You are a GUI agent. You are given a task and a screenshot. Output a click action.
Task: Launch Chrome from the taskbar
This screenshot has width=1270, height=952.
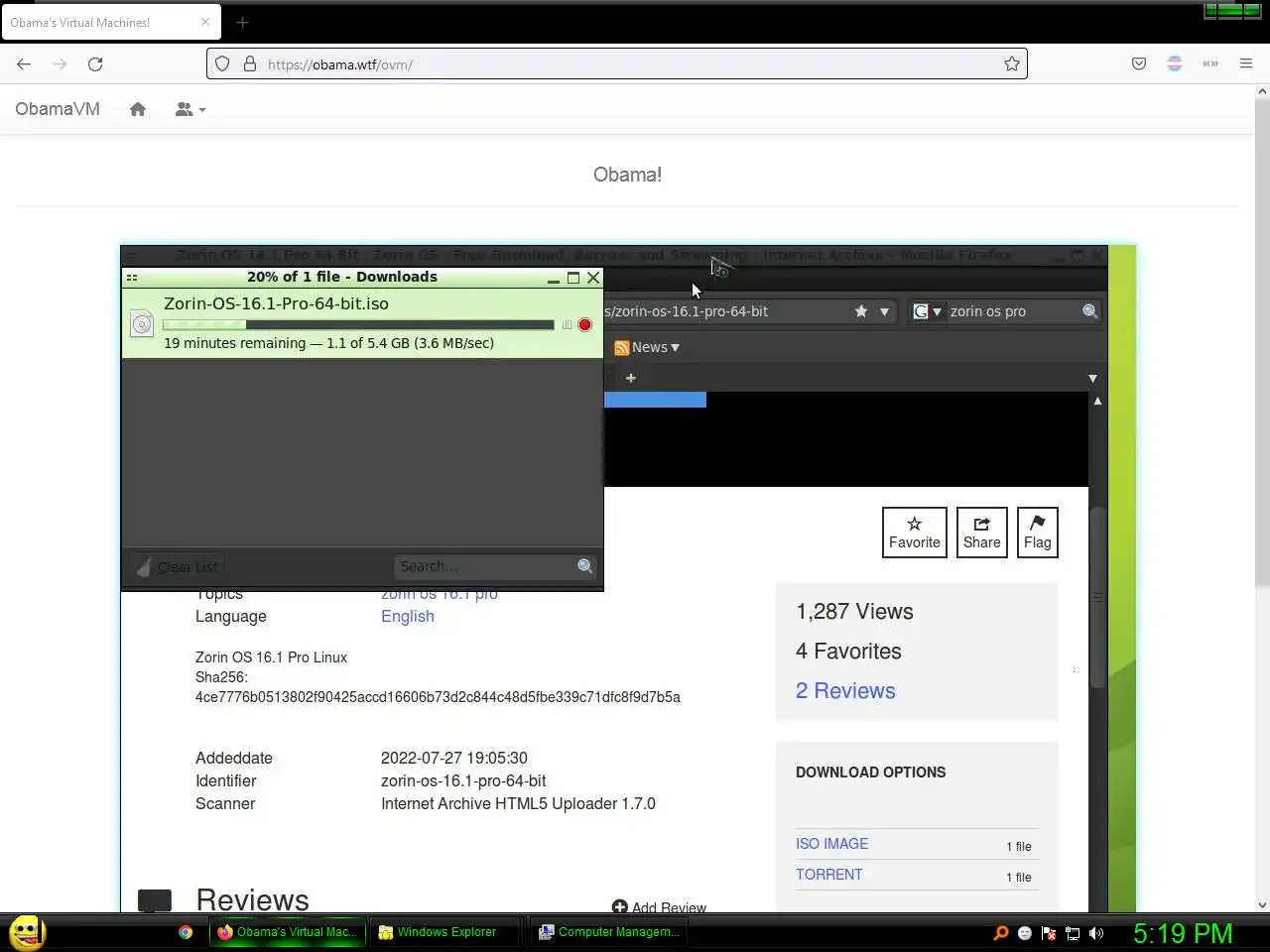[x=186, y=932]
